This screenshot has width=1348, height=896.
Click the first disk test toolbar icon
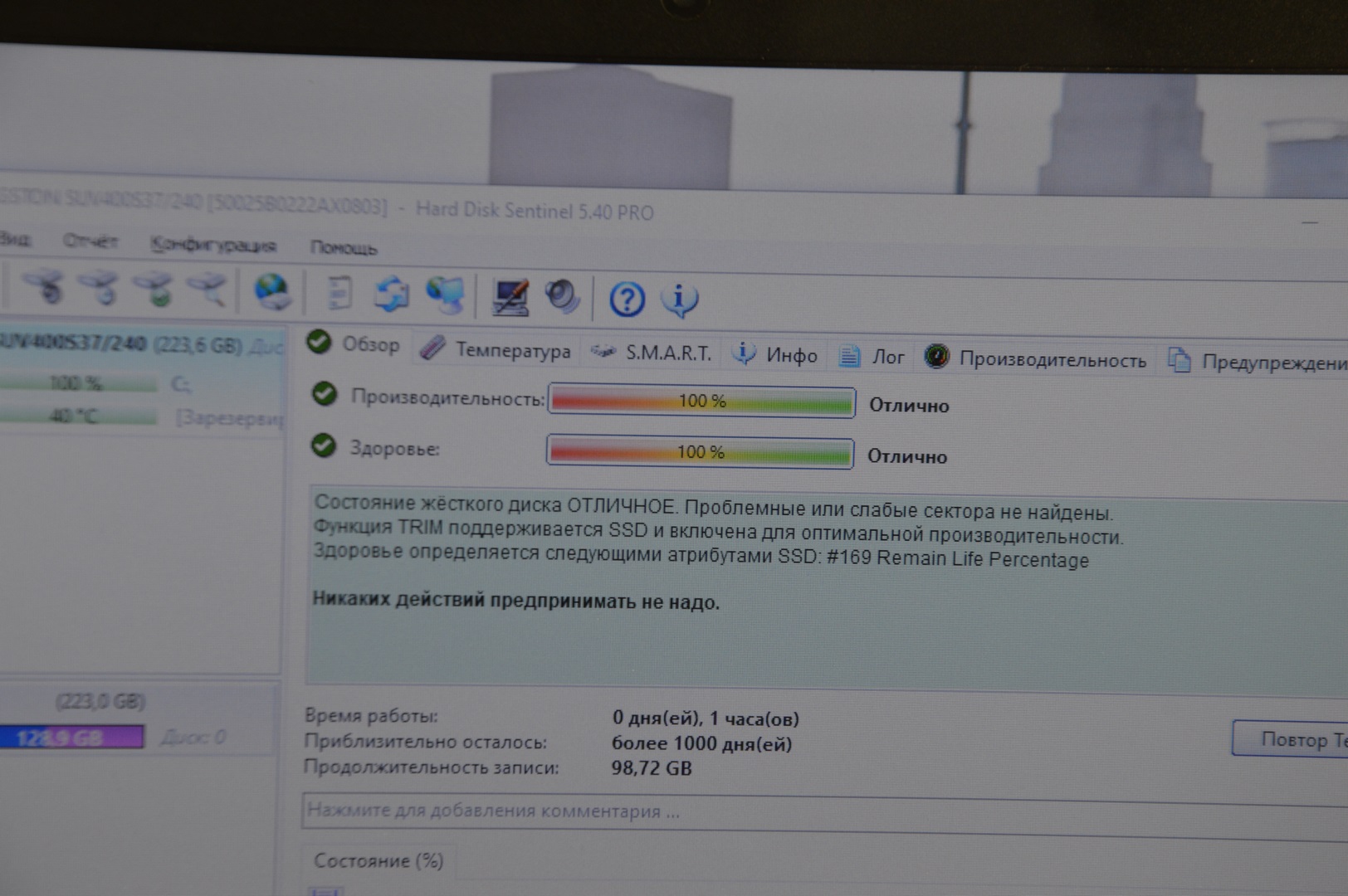point(43,285)
